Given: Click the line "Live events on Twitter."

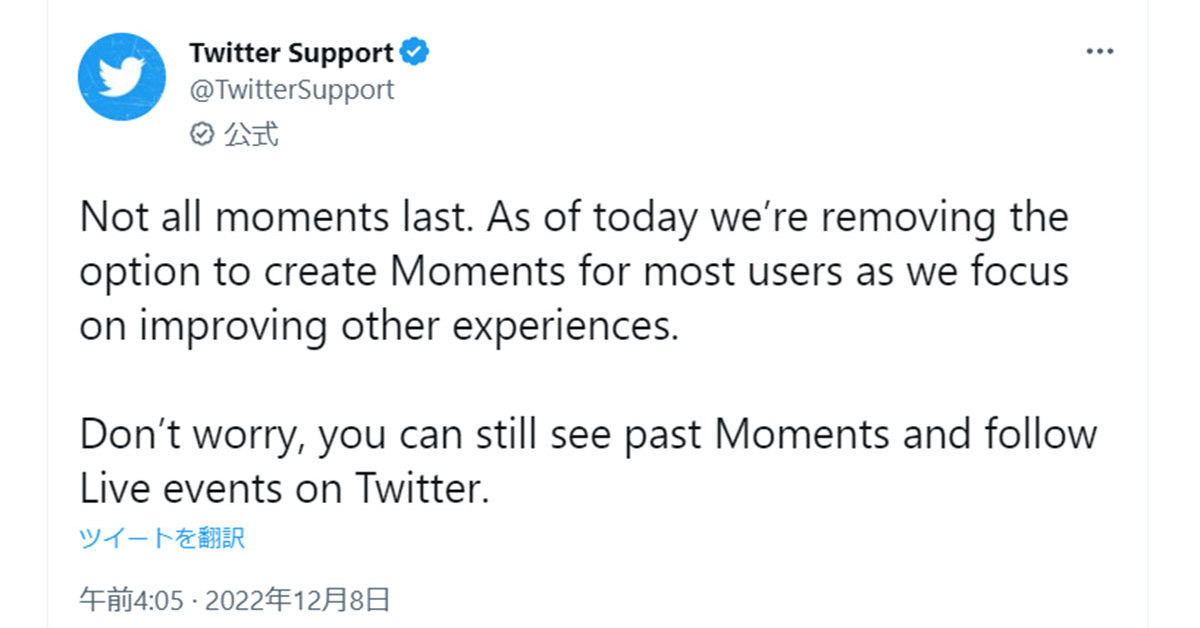Looking at the screenshot, I should (x=285, y=491).
